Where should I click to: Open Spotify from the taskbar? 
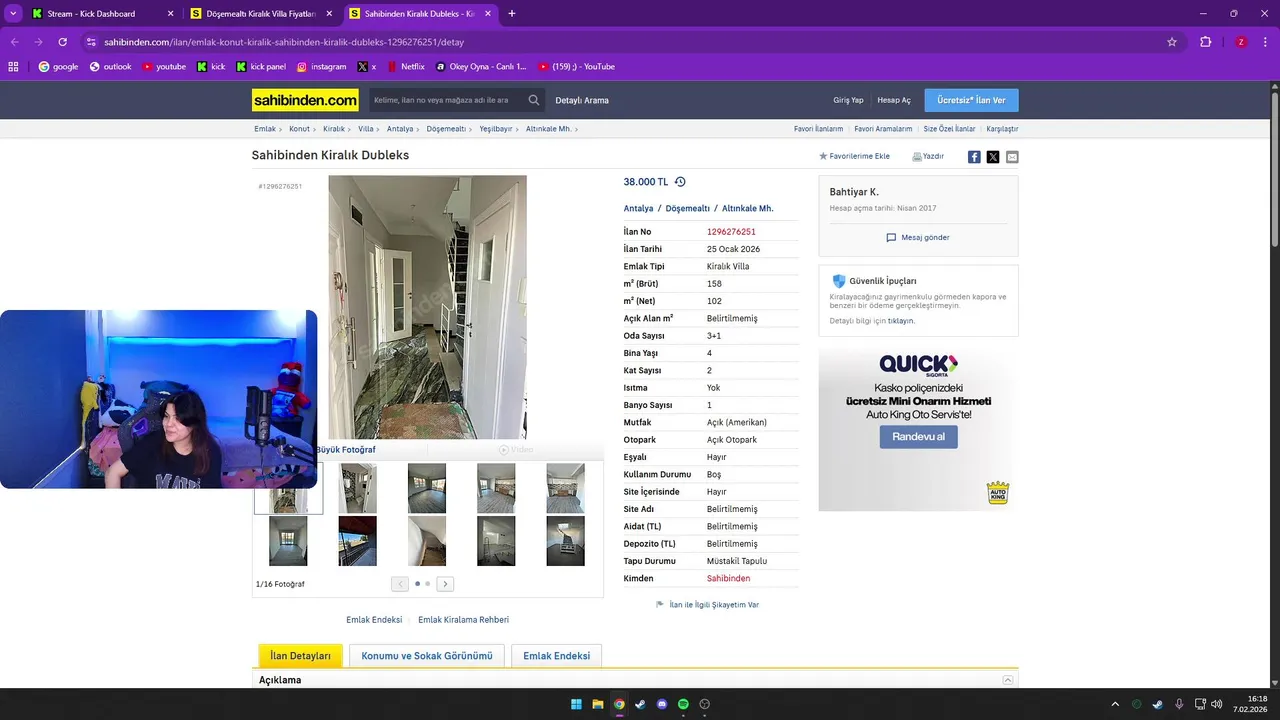pos(683,704)
